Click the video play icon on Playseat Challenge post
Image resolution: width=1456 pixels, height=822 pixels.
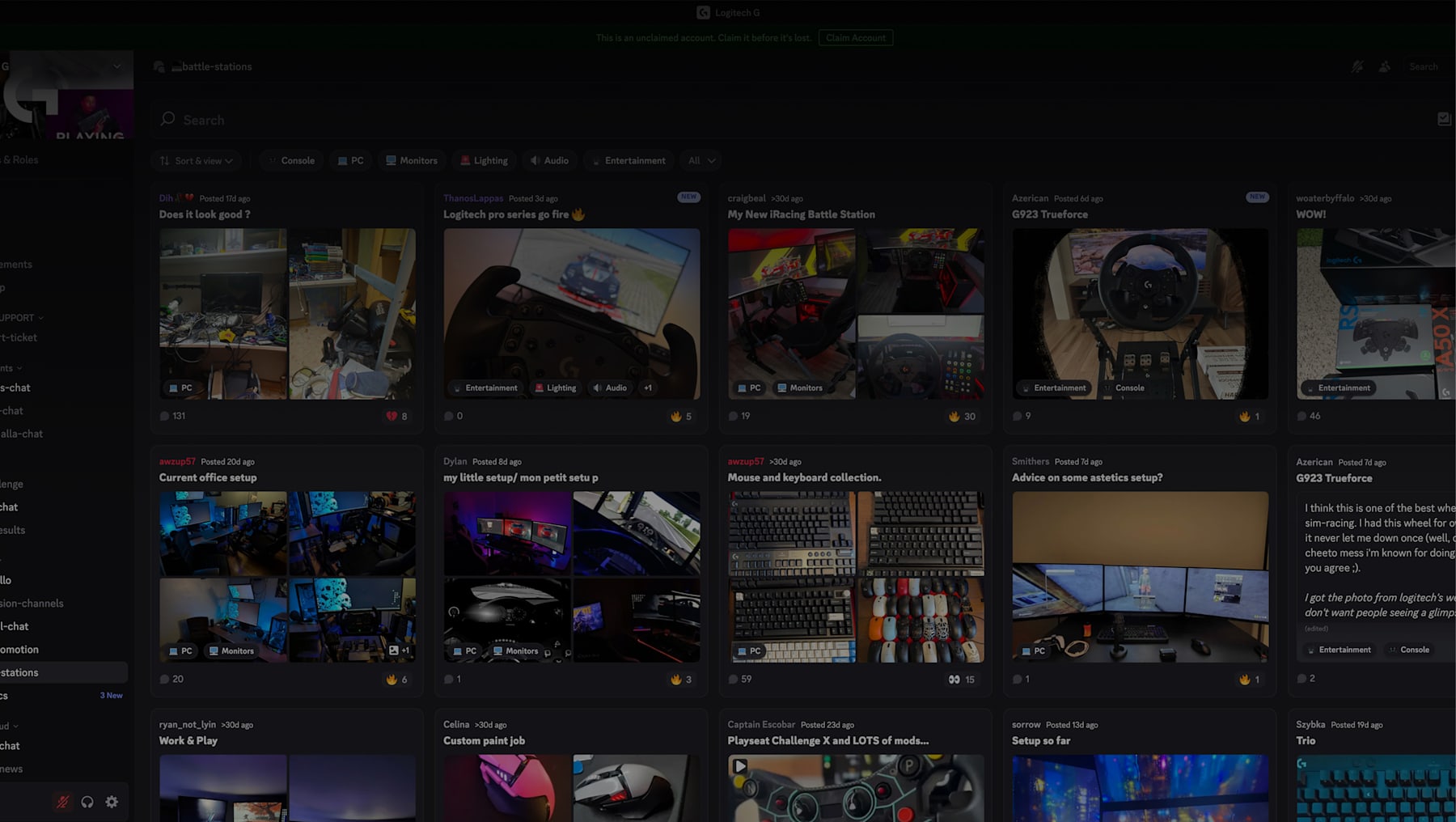[x=740, y=765]
